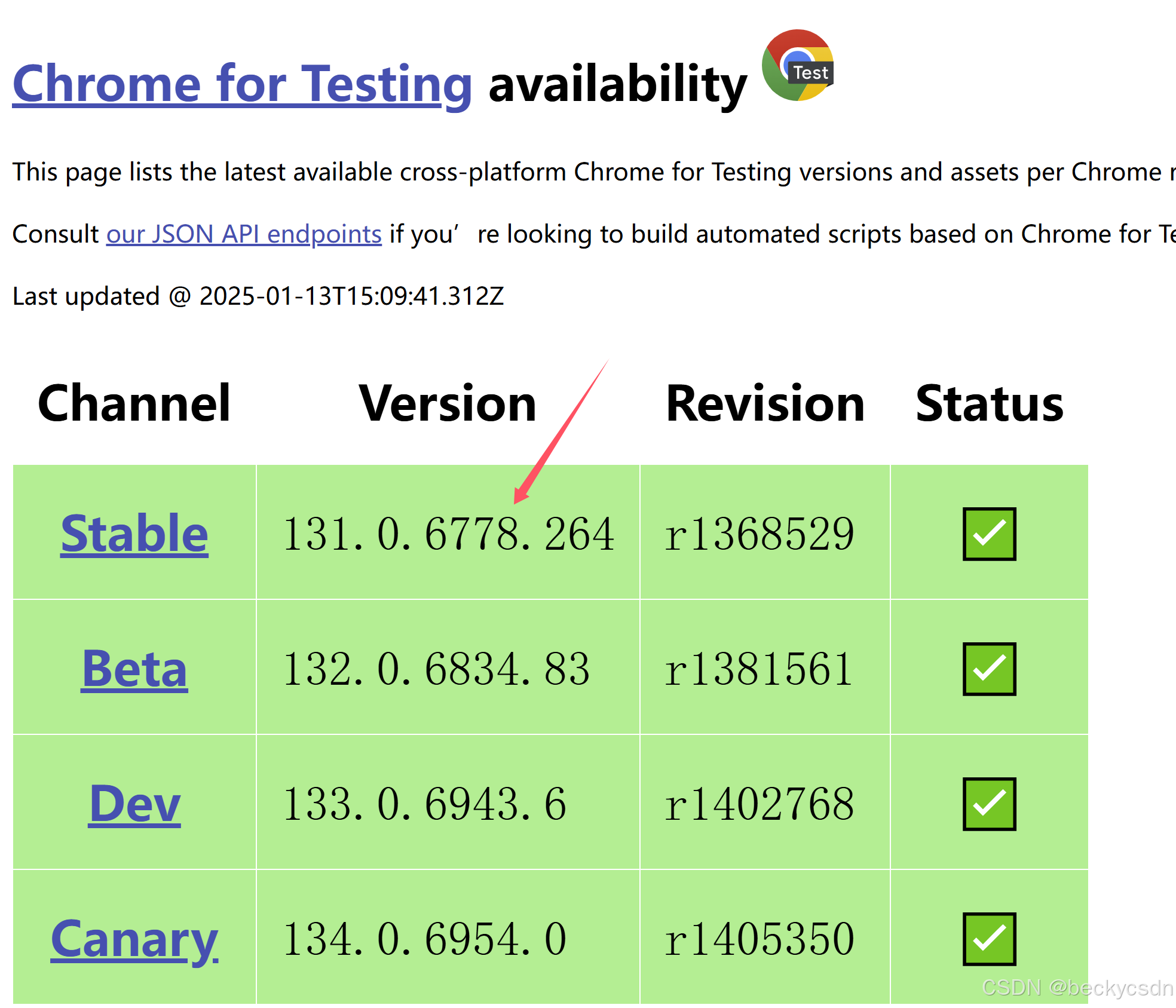This screenshot has width=1176, height=1008.
Task: Click the Revision column header
Action: coord(765,404)
